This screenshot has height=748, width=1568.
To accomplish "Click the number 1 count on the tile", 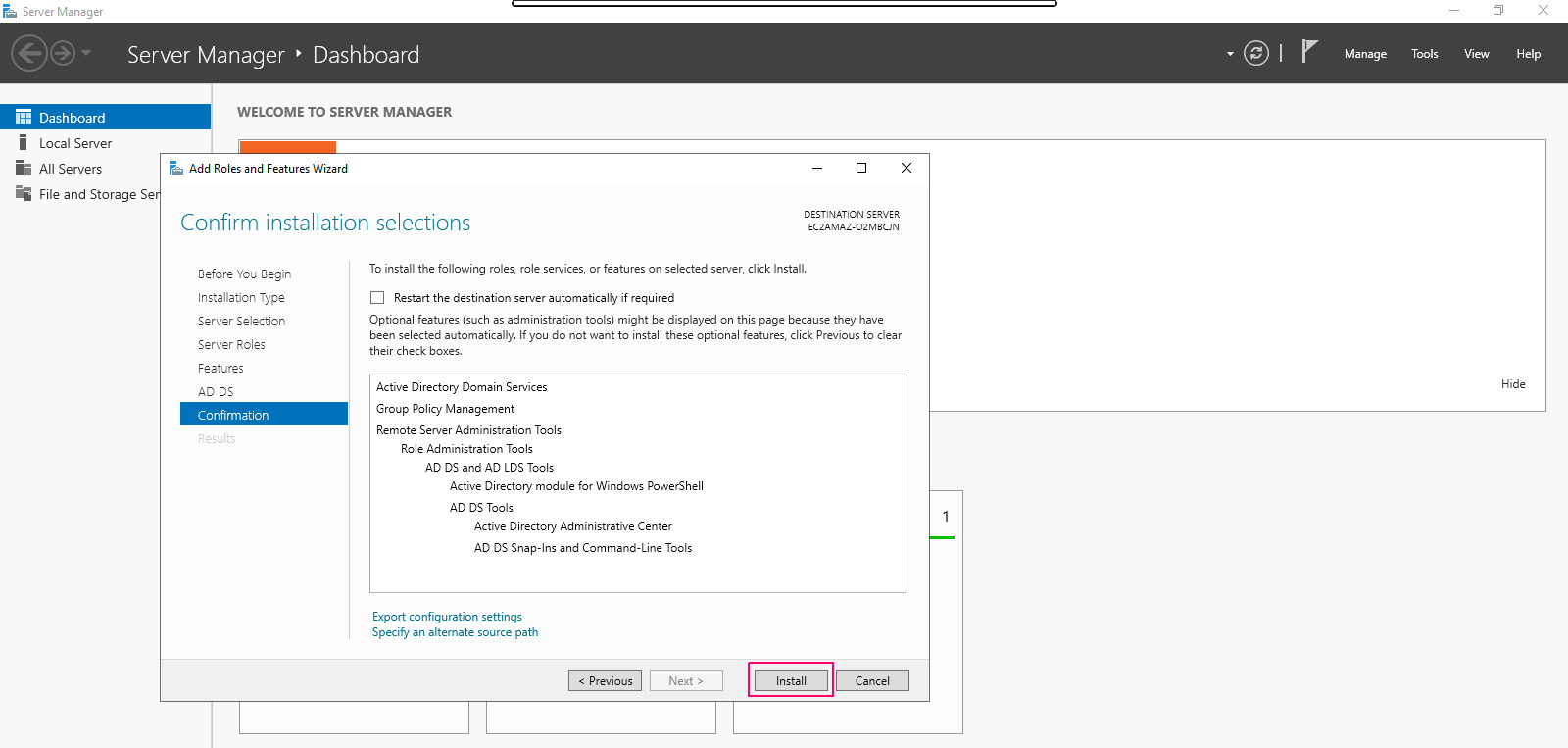I will pos(946,516).
